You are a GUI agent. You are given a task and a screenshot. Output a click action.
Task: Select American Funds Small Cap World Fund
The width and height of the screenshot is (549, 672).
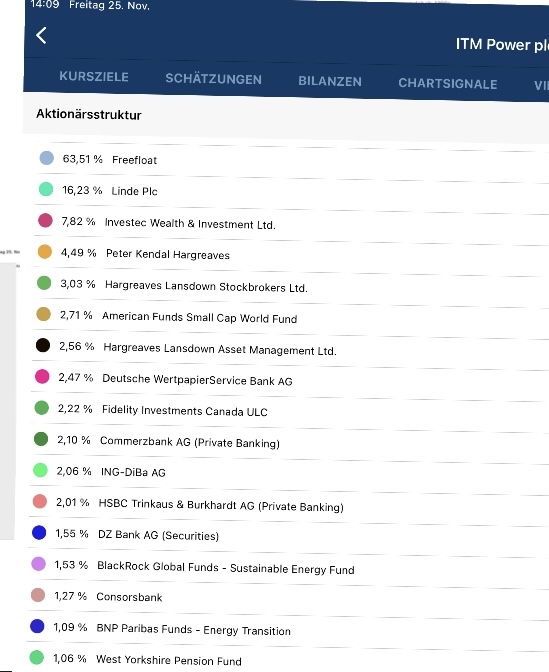click(199, 318)
